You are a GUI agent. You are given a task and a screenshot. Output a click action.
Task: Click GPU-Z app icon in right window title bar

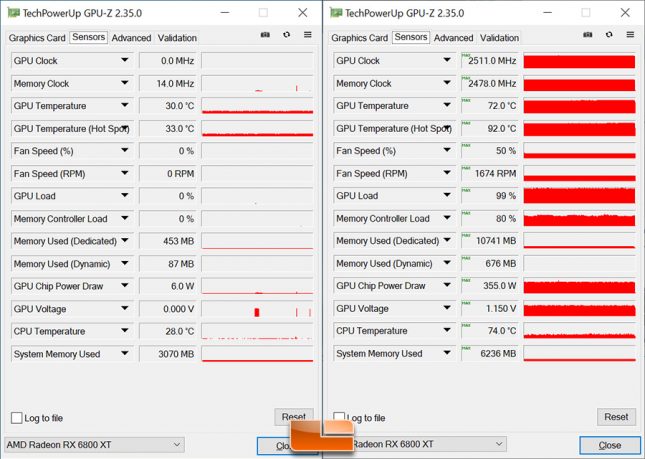click(x=336, y=13)
